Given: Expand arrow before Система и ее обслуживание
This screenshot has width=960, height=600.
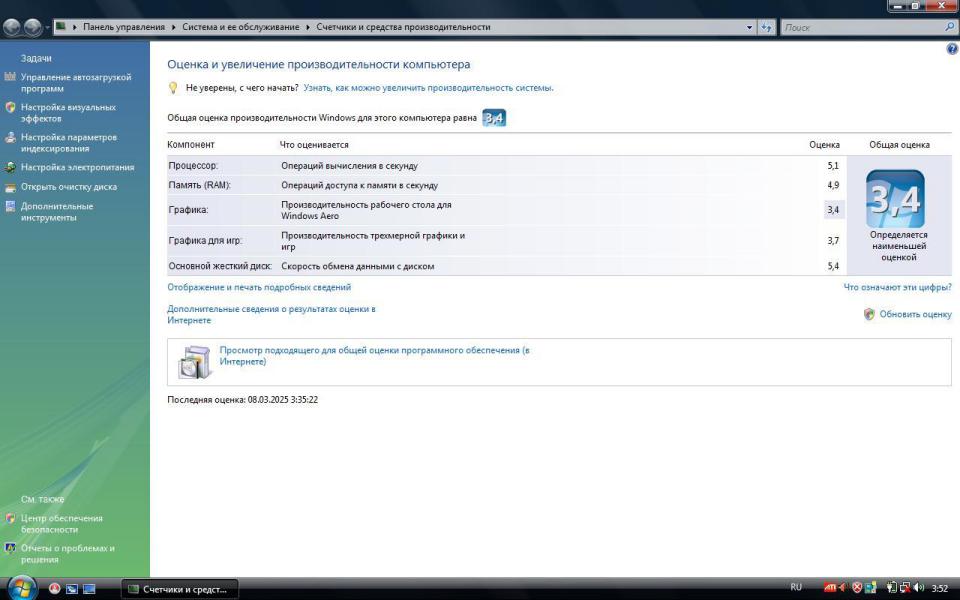Looking at the screenshot, I should 174,27.
